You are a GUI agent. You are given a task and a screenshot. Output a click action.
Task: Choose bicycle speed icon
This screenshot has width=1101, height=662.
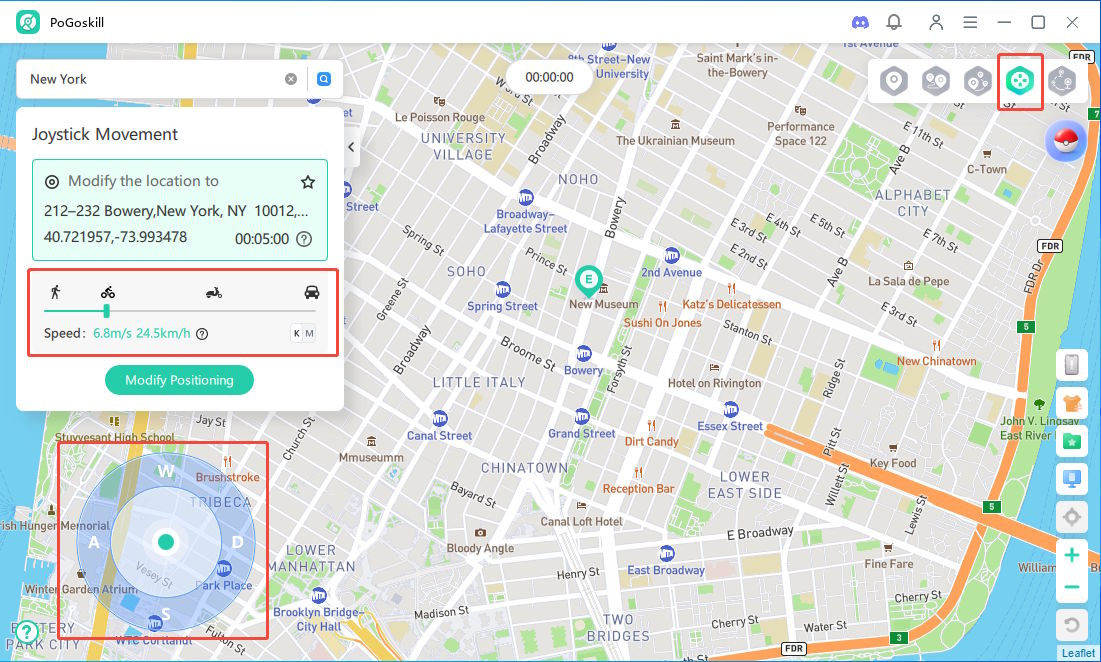click(x=107, y=292)
